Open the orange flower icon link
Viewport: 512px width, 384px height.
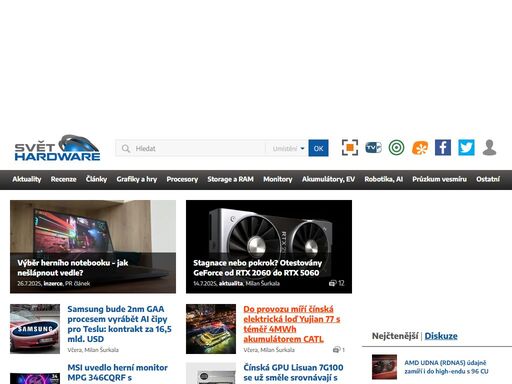420,148
